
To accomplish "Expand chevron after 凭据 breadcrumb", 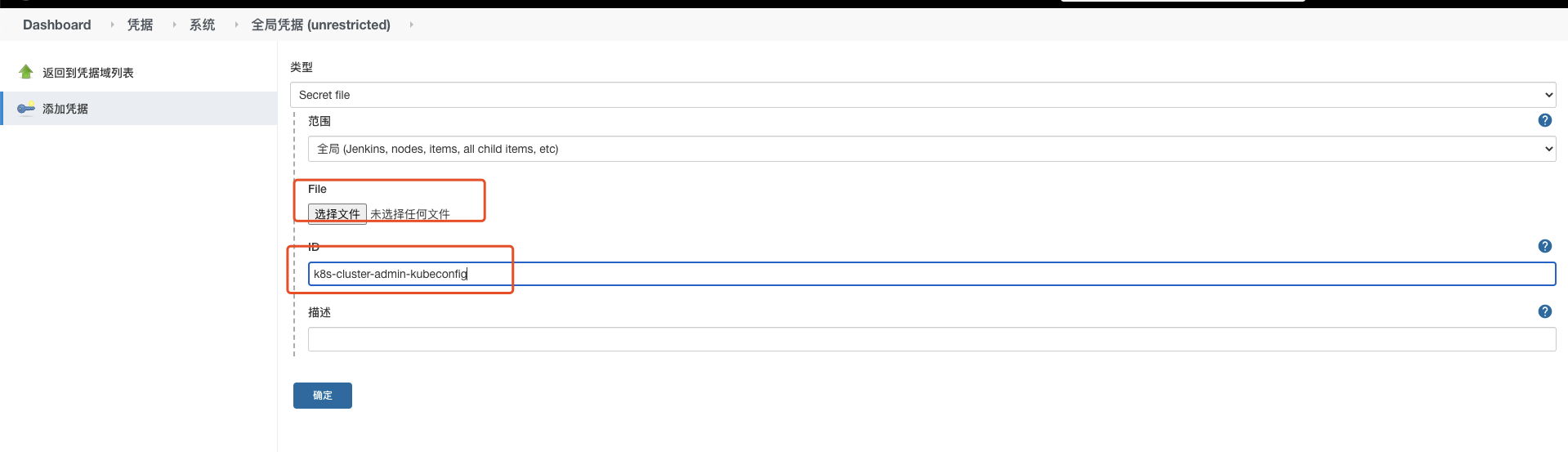I will click(174, 25).
